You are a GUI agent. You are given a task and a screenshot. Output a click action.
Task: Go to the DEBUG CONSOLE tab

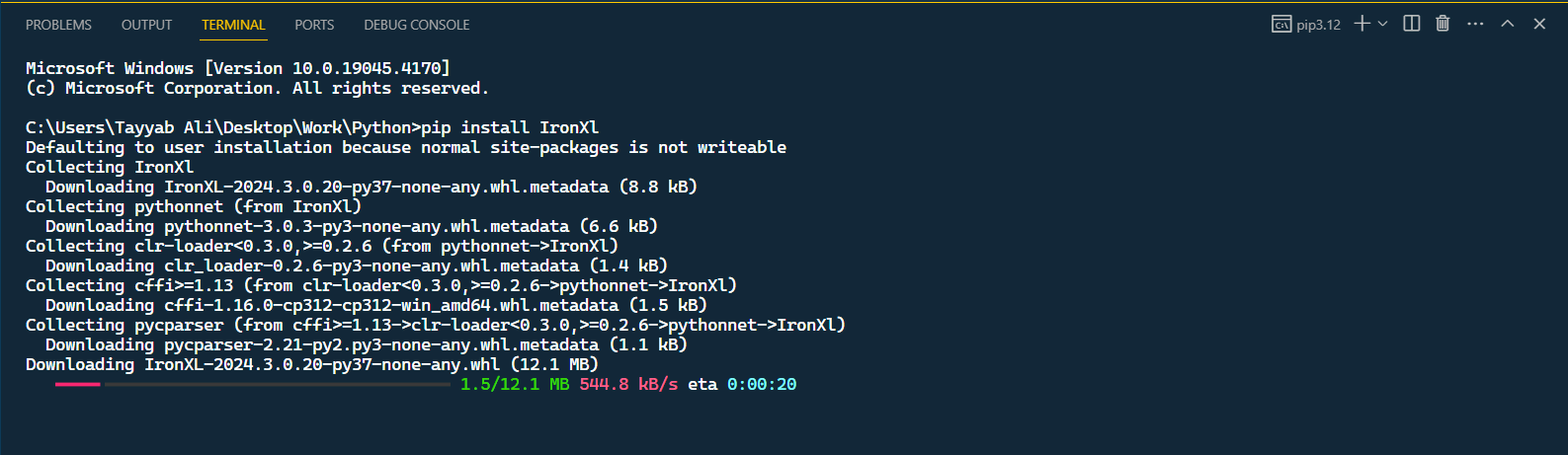[x=416, y=25]
